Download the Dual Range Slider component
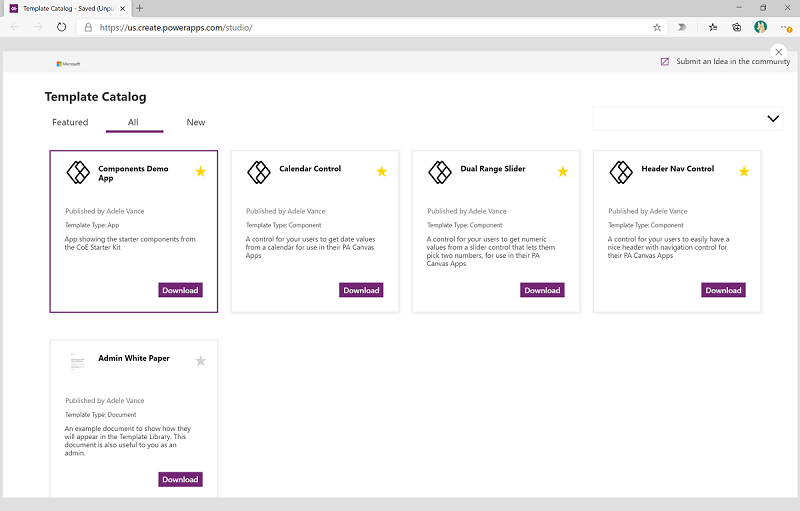The height and width of the screenshot is (511, 800). 542,290
